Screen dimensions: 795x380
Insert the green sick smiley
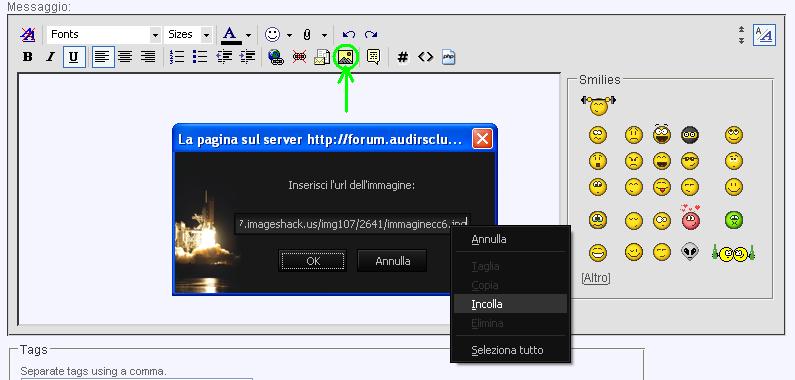734,219
